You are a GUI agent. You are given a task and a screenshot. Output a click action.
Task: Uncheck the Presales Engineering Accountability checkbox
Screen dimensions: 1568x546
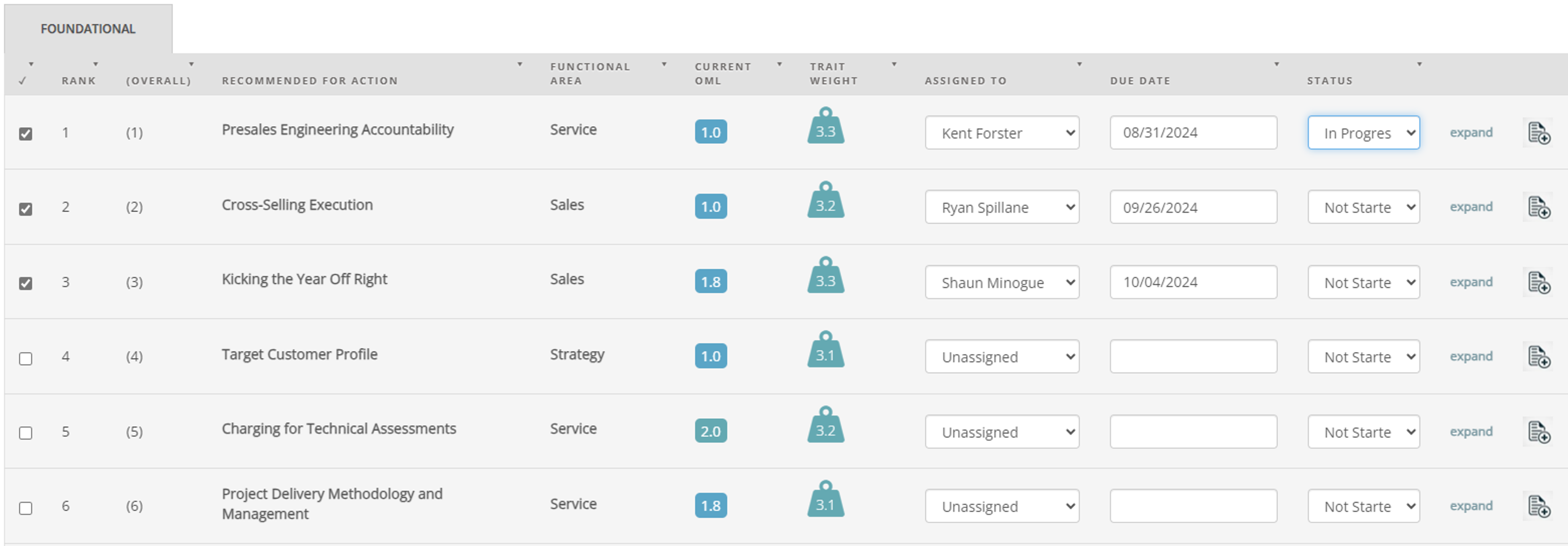(26, 134)
